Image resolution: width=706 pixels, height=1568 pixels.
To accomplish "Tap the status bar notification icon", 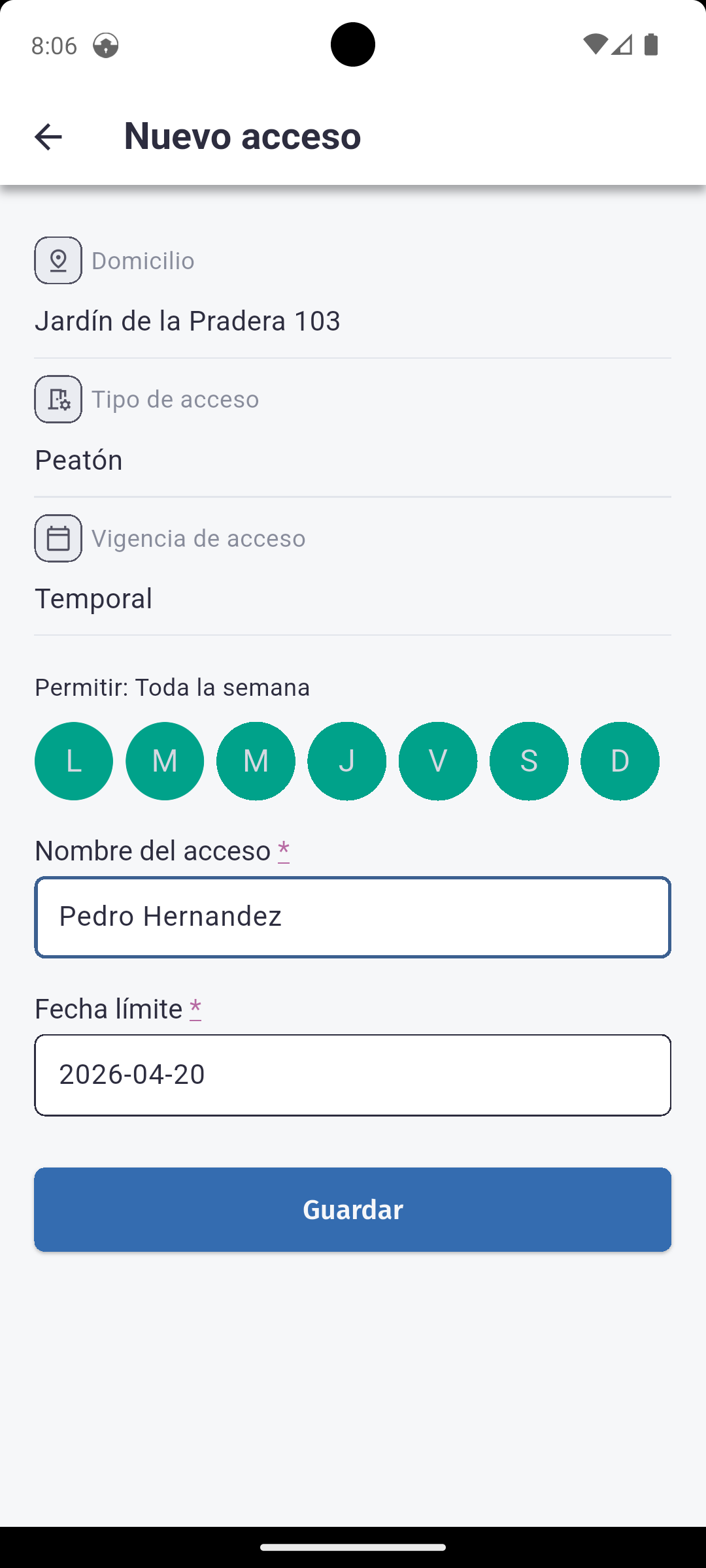I will (x=106, y=45).
